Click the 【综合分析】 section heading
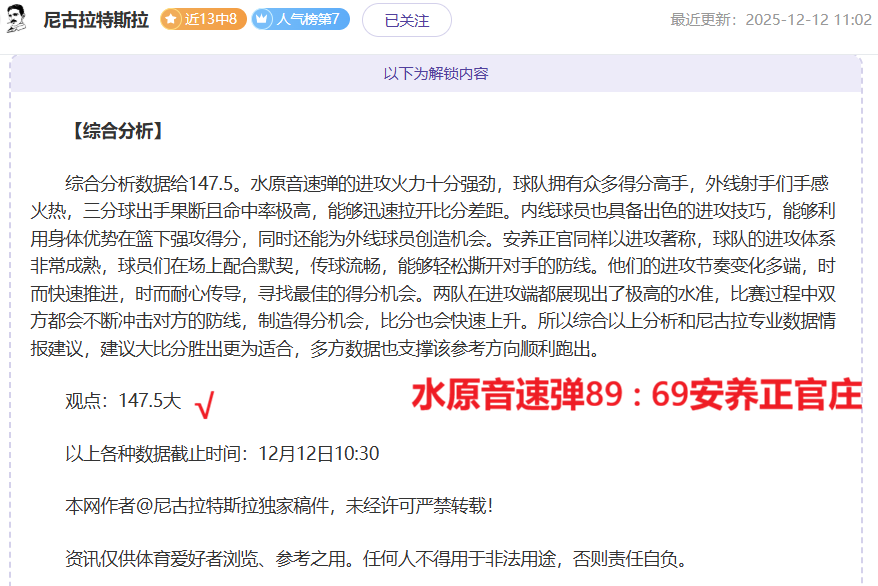The width and height of the screenshot is (878, 586). [x=115, y=131]
